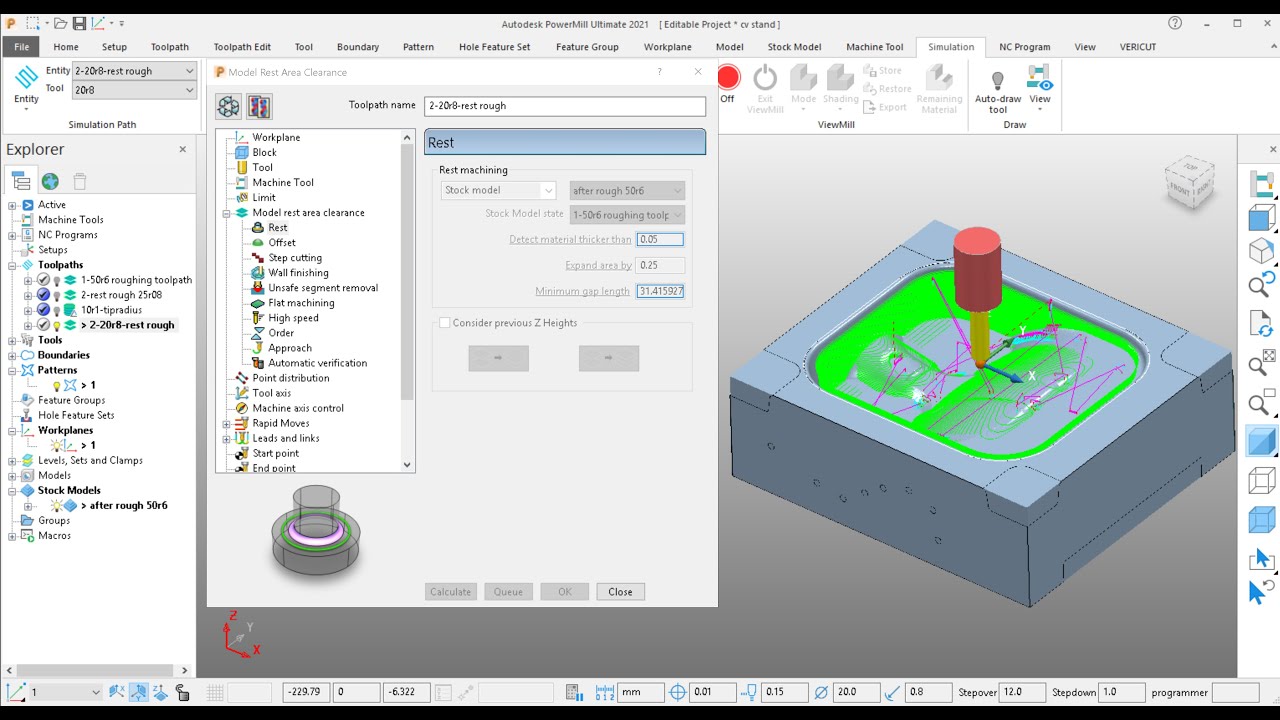The height and width of the screenshot is (720, 1280).
Task: Toggle lightbulb of workplane 1
Action: (x=57, y=445)
